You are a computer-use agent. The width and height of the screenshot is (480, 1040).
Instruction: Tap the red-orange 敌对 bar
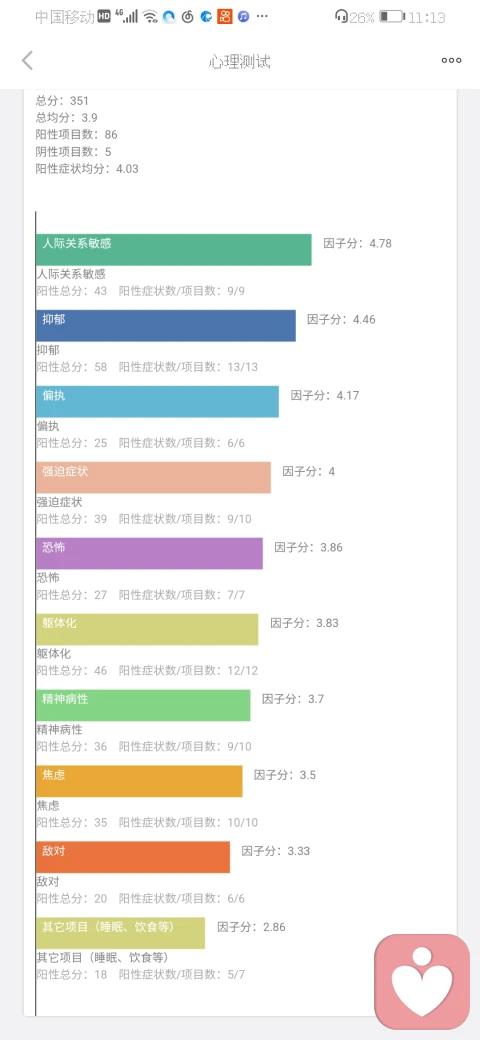tap(133, 857)
